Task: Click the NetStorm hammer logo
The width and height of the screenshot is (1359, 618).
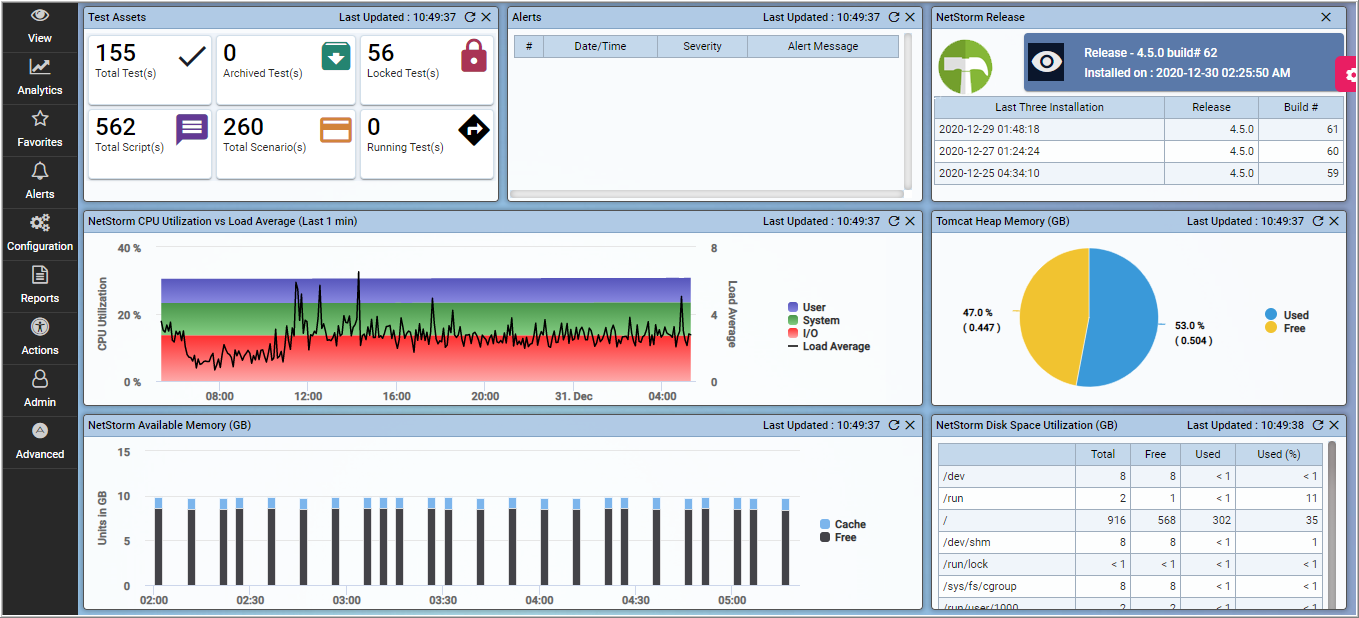Action: tap(965, 67)
